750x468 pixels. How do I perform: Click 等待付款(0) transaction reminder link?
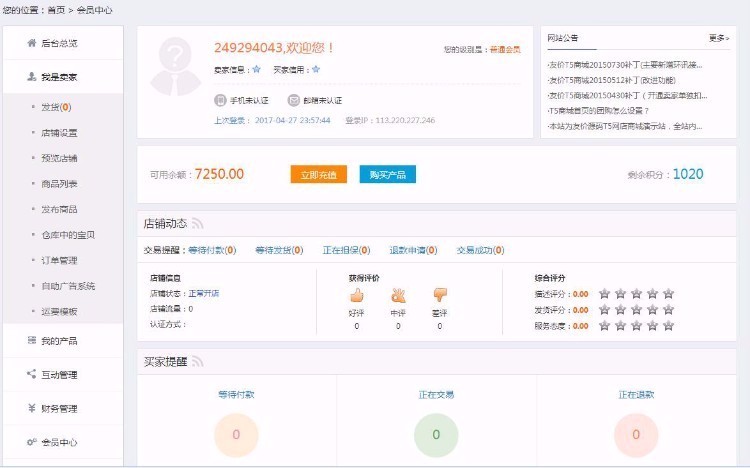click(212, 250)
